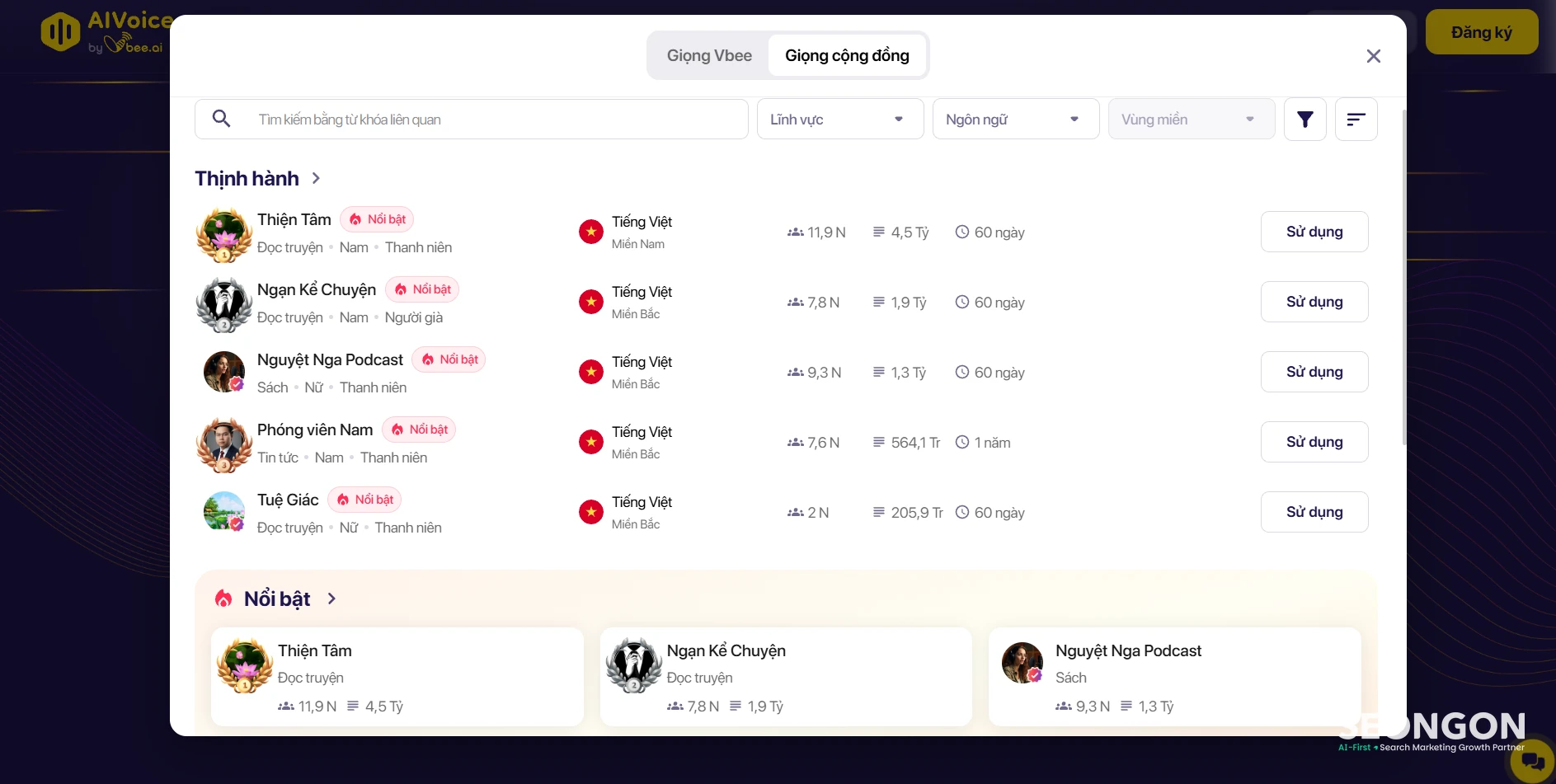
Task: Use the Thiện Tâm voice
Action: pos(1314,232)
